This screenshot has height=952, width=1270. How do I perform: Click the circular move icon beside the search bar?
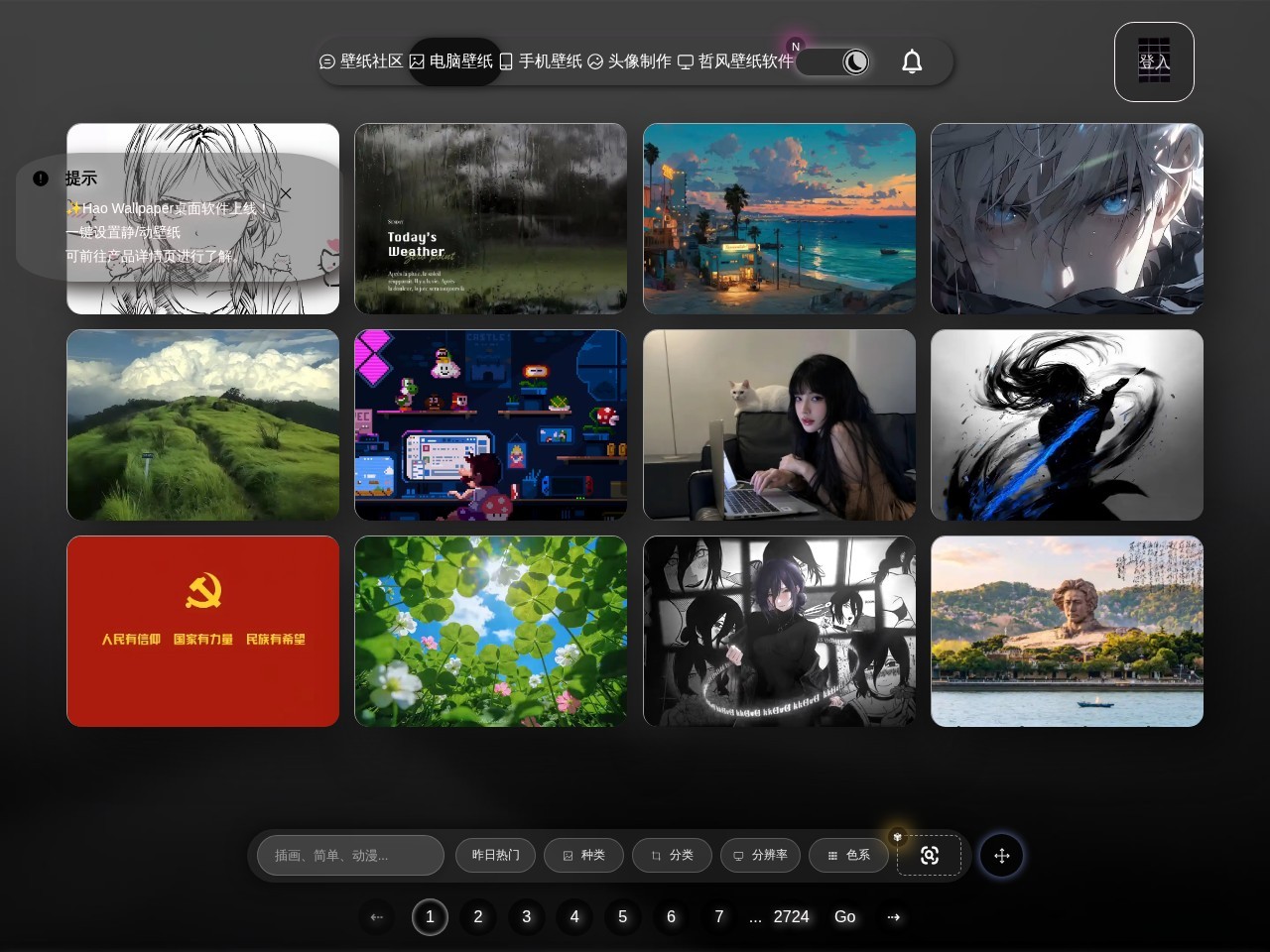1001,855
